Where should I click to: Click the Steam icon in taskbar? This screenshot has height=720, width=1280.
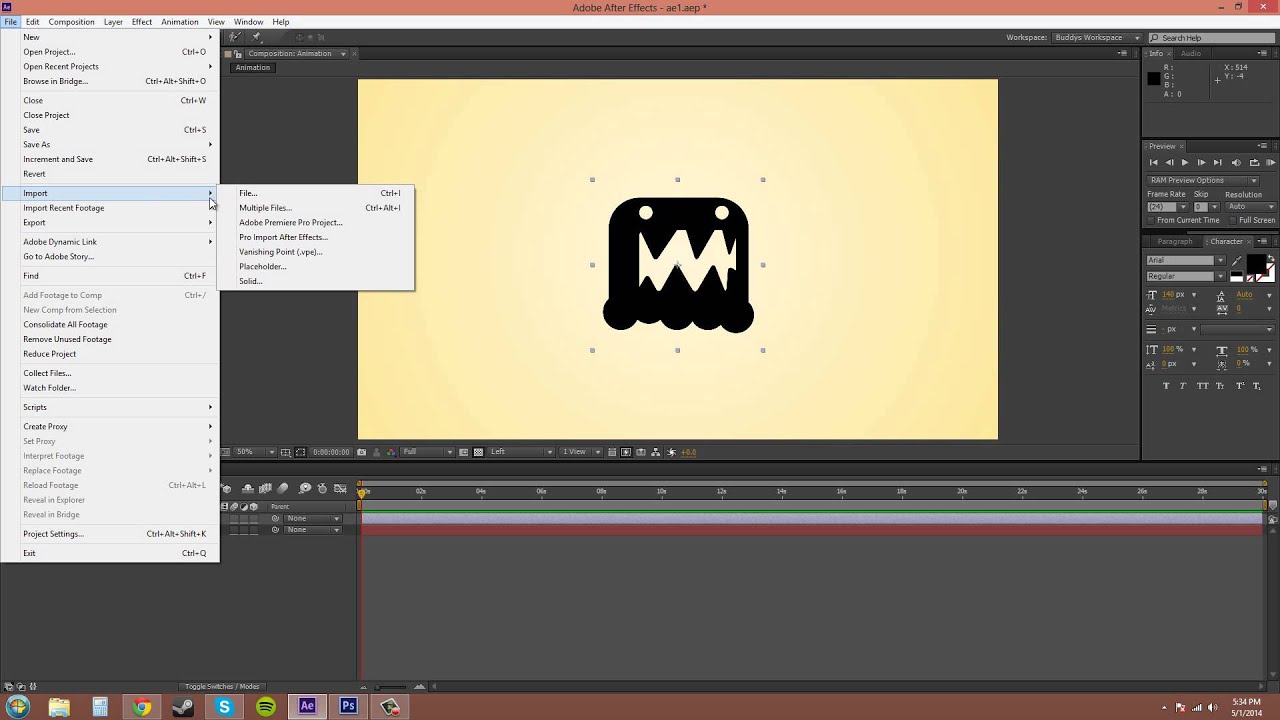click(x=183, y=707)
